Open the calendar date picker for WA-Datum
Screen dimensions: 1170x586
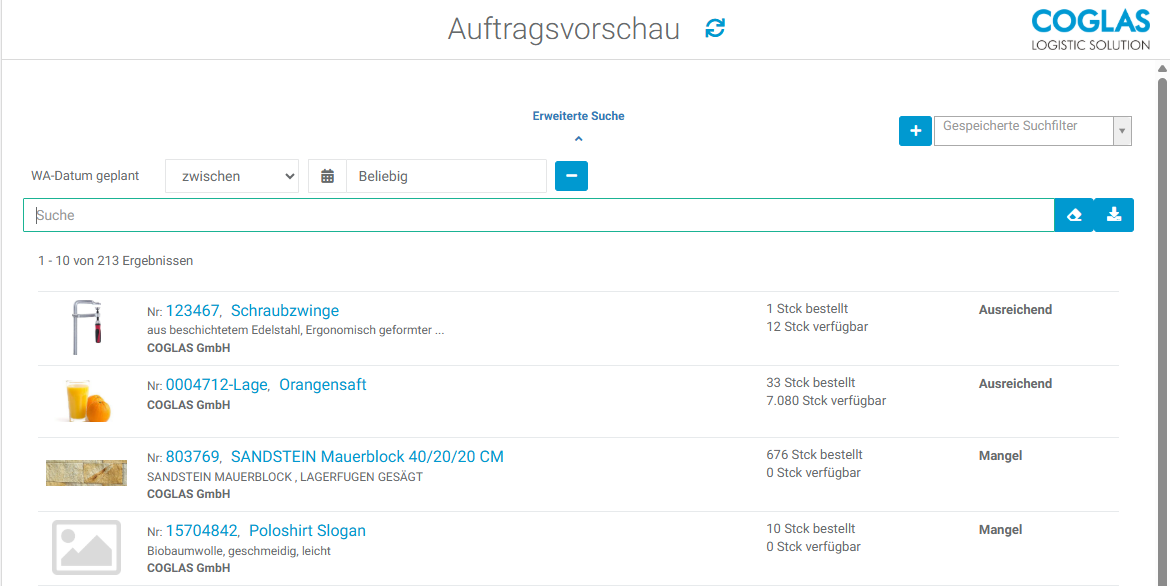[x=326, y=175]
